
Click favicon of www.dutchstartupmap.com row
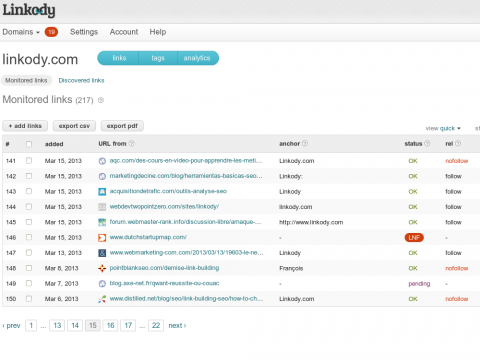(102, 237)
